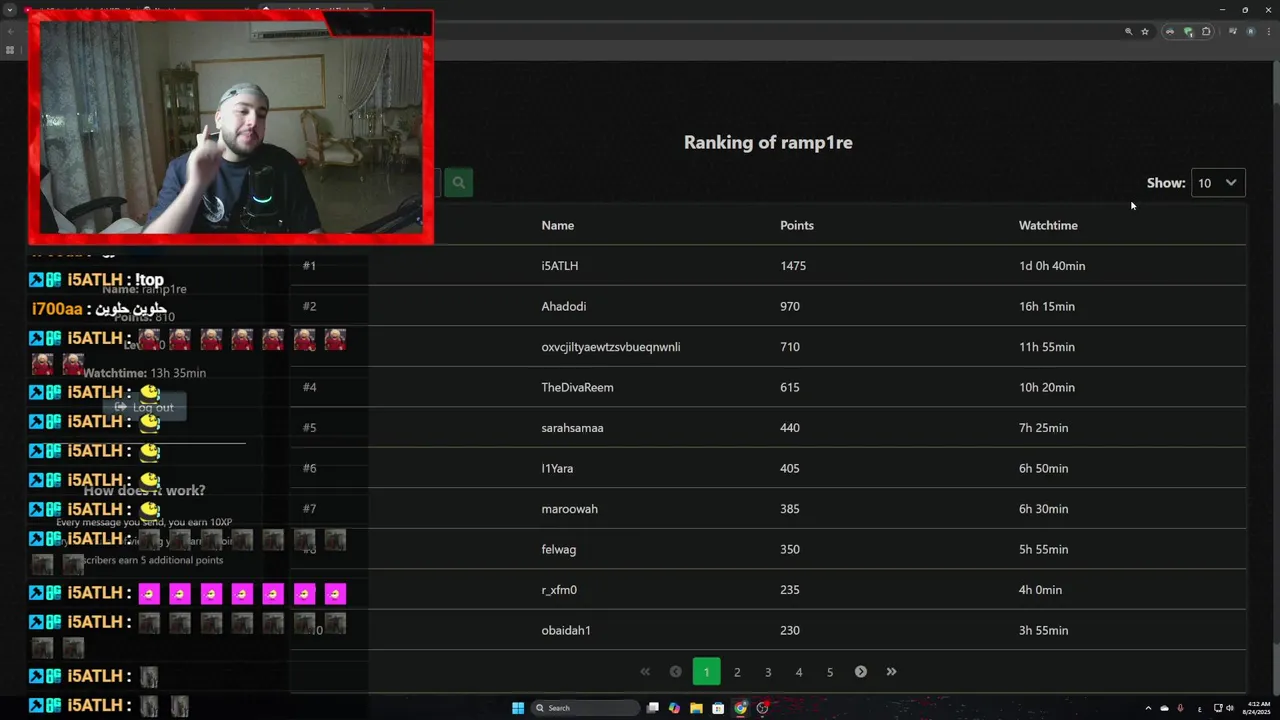Open Copilot from the taskbar

674,708
